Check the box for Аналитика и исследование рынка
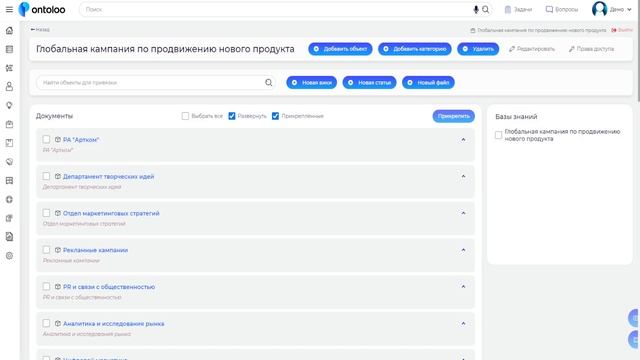Viewport: 640px width, 360px height. [x=46, y=323]
